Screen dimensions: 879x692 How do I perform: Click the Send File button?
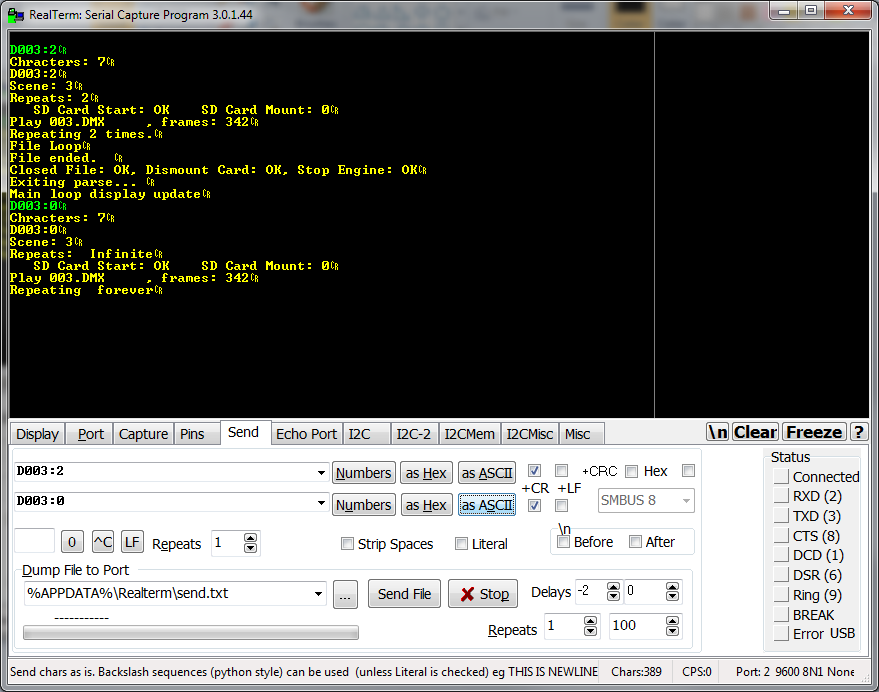click(404, 594)
